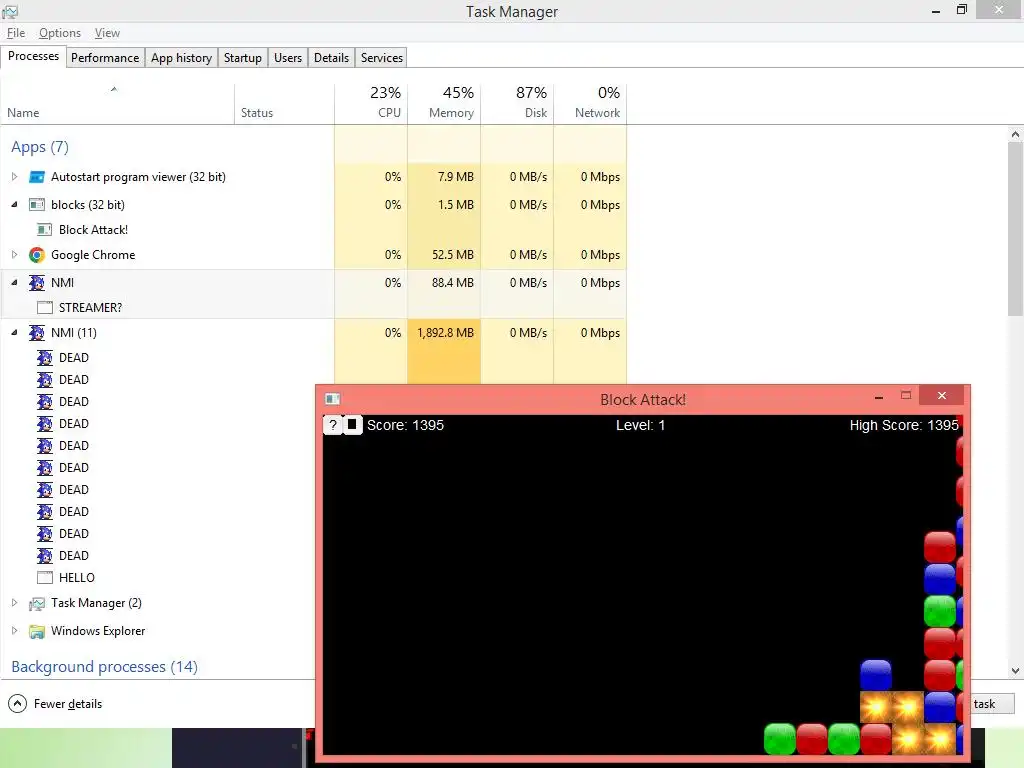Click the Google Chrome icon in process list
This screenshot has width=1024, height=768.
click(37, 255)
